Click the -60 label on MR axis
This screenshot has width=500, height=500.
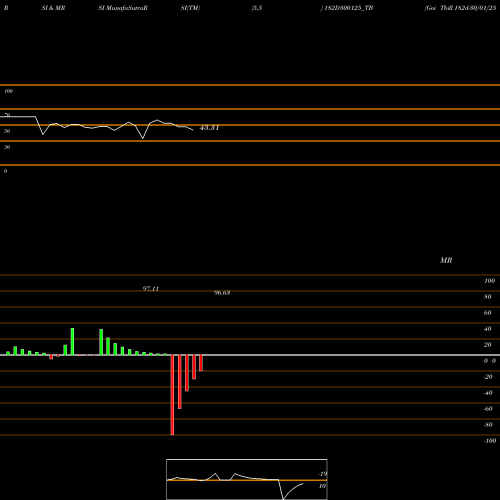coord(488,409)
